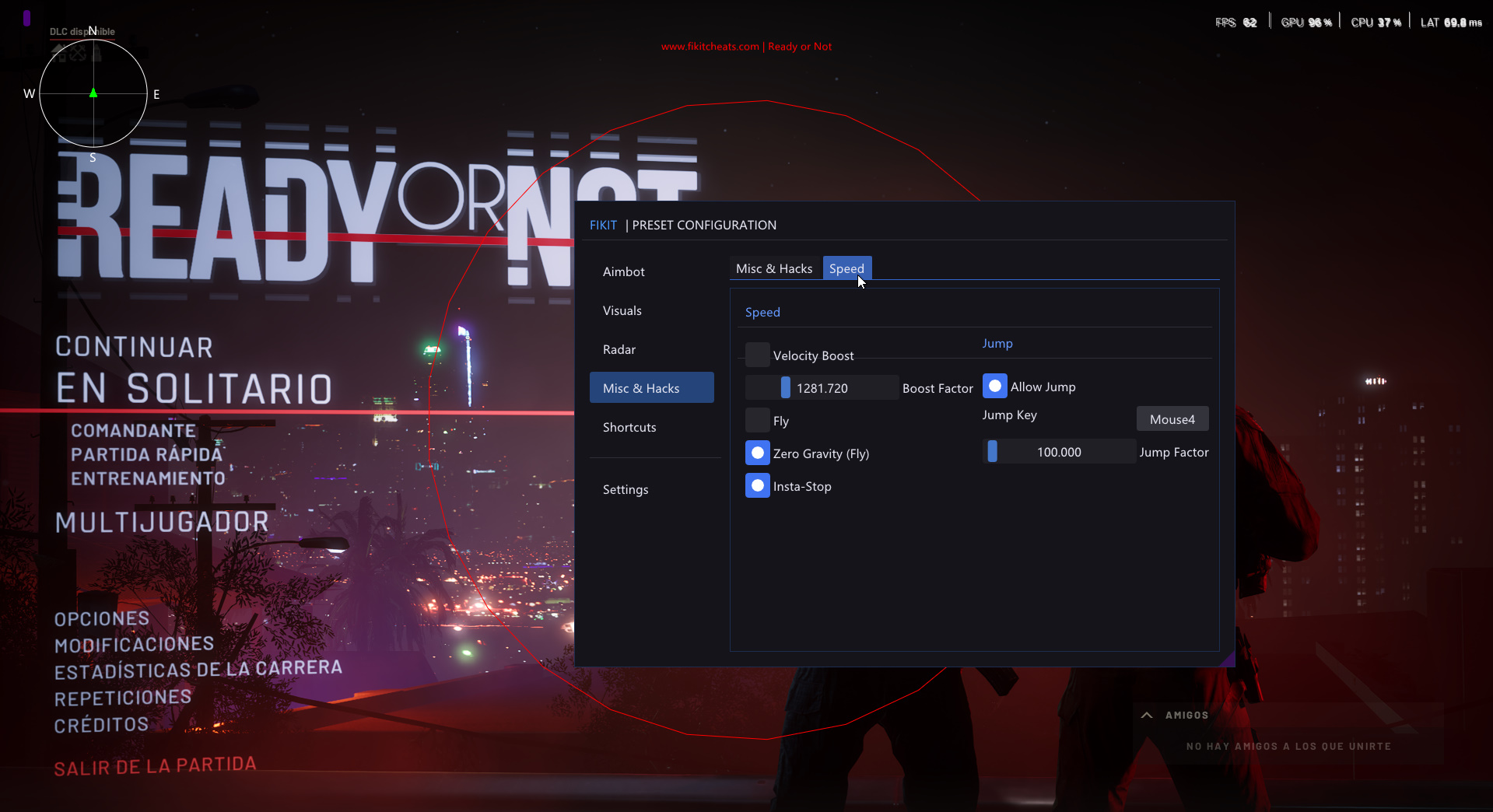Viewport: 1493px width, 812px height.
Task: Collapse the AMIGOS panel chevron
Action: click(x=1147, y=715)
